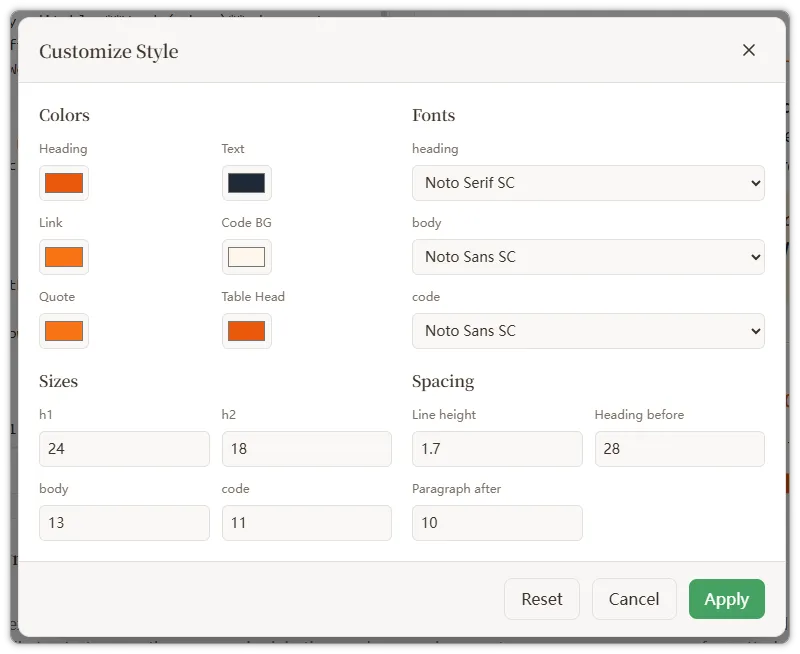Click the h2 size field
Screen dimensions: 800x654
point(307,448)
